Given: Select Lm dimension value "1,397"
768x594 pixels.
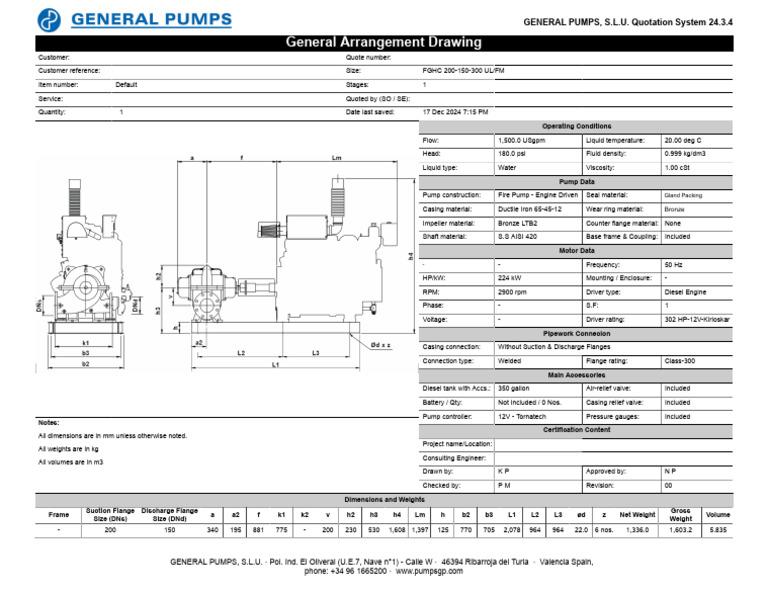Looking at the screenshot, I should pos(420,530).
